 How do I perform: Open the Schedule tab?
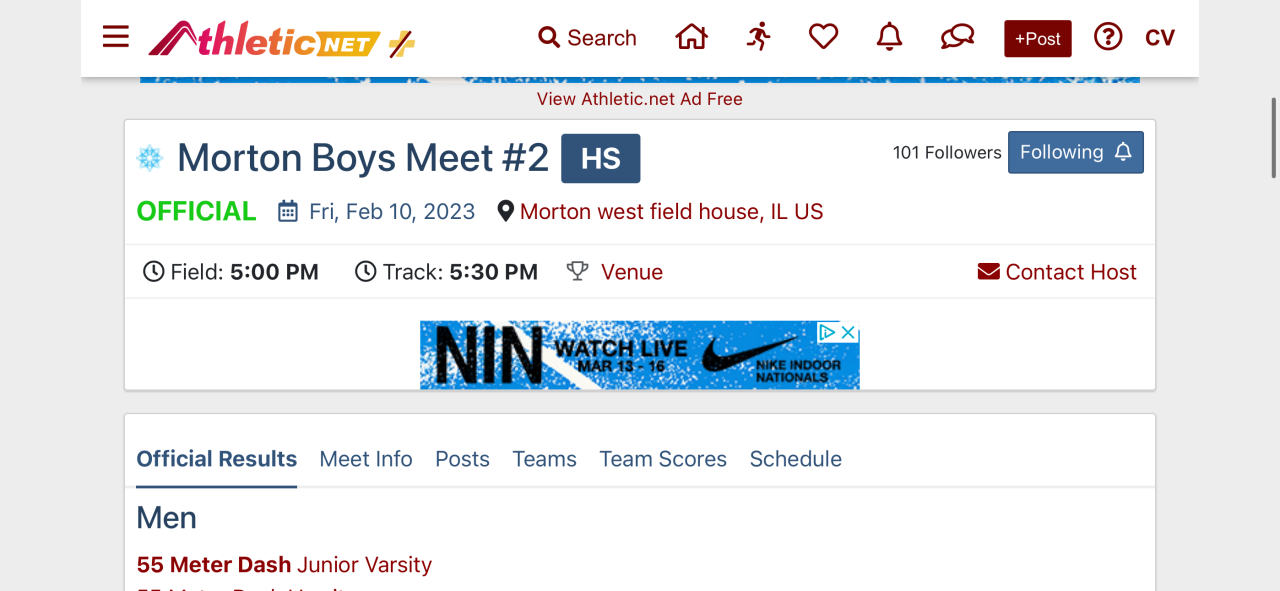pos(795,459)
